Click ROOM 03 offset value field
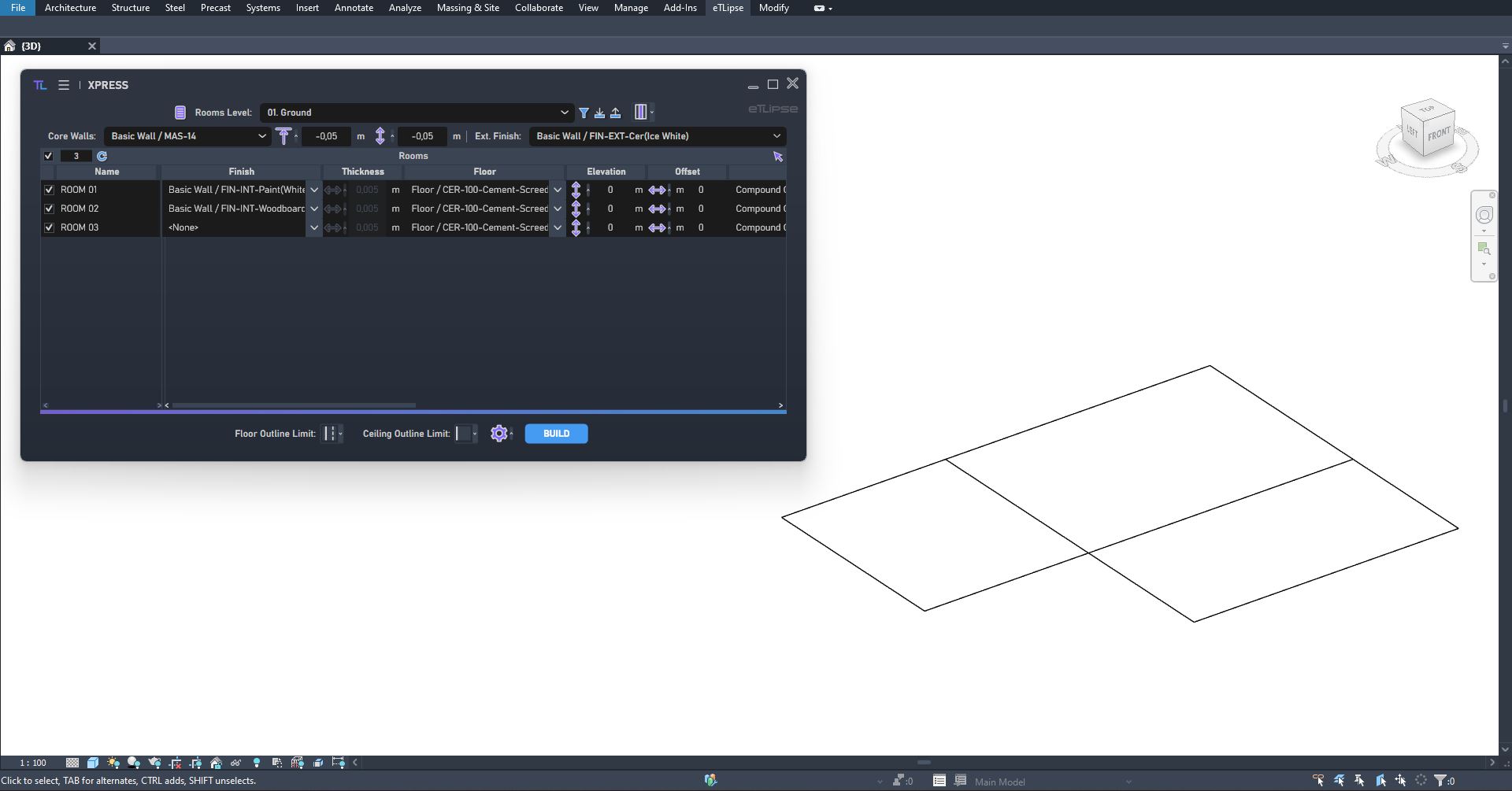The height and width of the screenshot is (791, 1512). click(701, 227)
